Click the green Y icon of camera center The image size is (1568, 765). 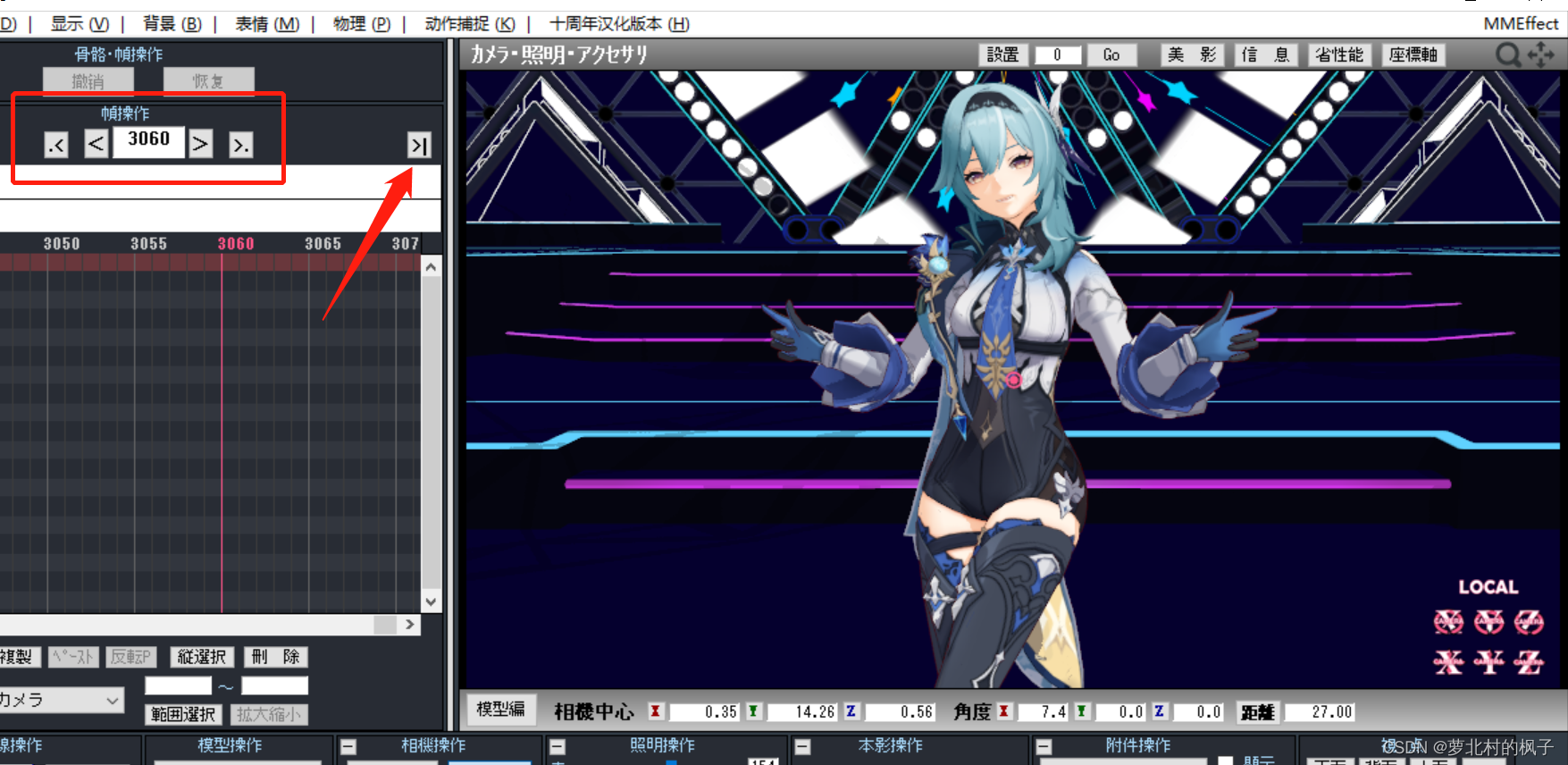point(753,711)
